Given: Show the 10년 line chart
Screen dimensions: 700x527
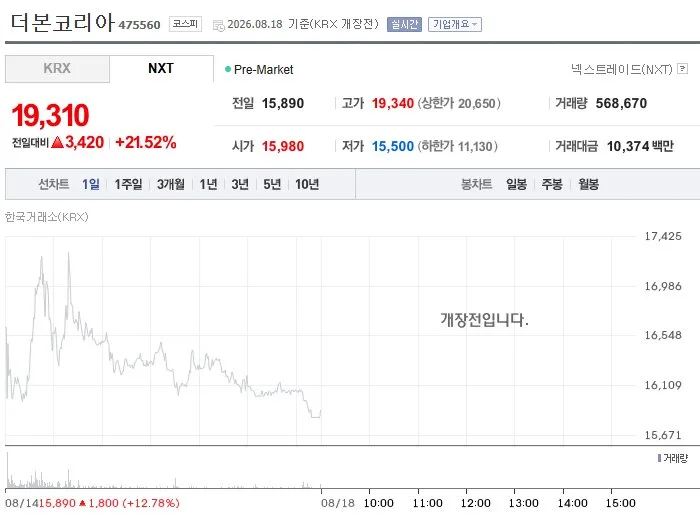Looking at the screenshot, I should pyautogui.click(x=307, y=184).
